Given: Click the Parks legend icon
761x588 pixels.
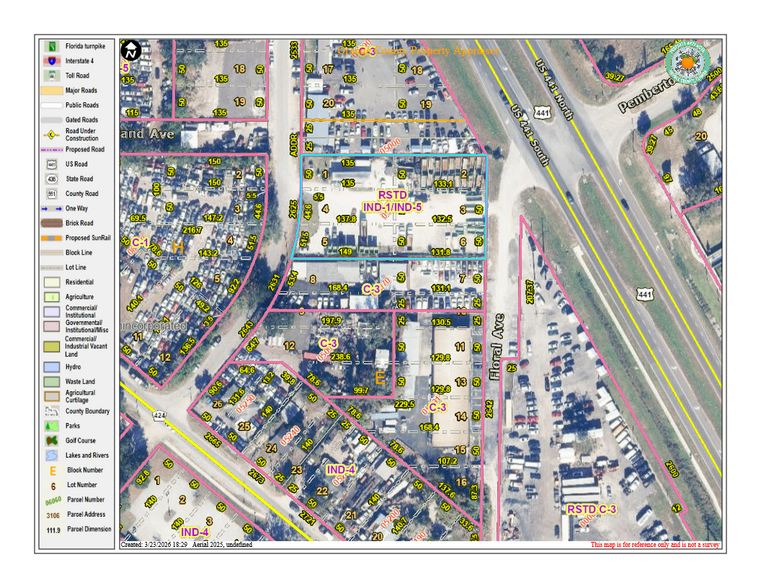Looking at the screenshot, I should pyautogui.click(x=50, y=425).
